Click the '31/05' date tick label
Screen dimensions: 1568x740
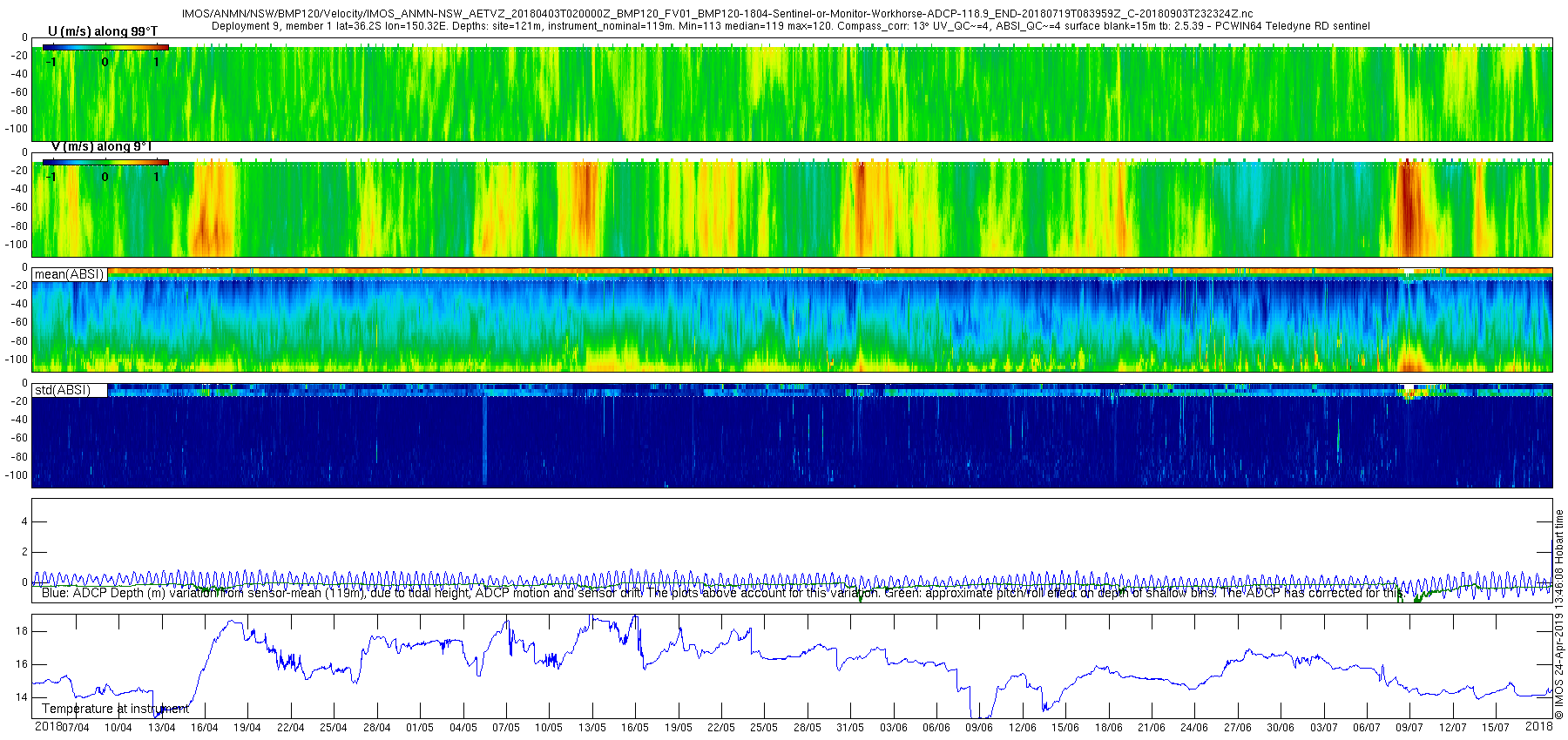click(850, 728)
